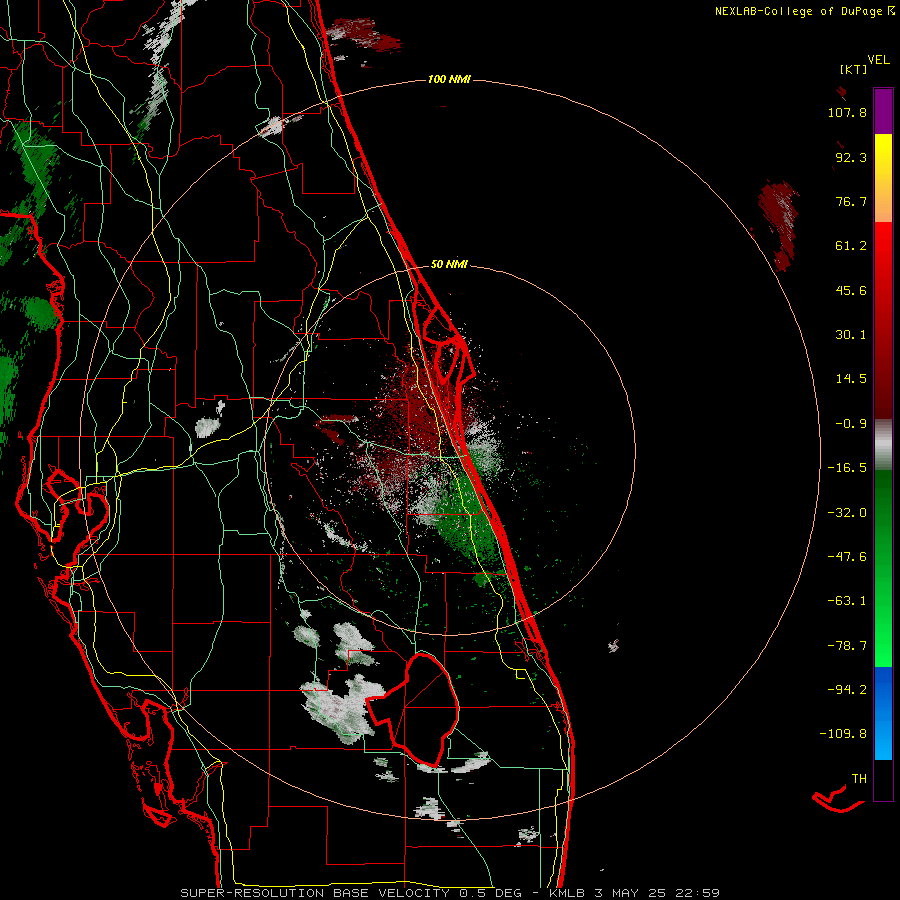Select the -16.5 scale value
Image resolution: width=900 pixels, height=900 pixels.
click(847, 468)
